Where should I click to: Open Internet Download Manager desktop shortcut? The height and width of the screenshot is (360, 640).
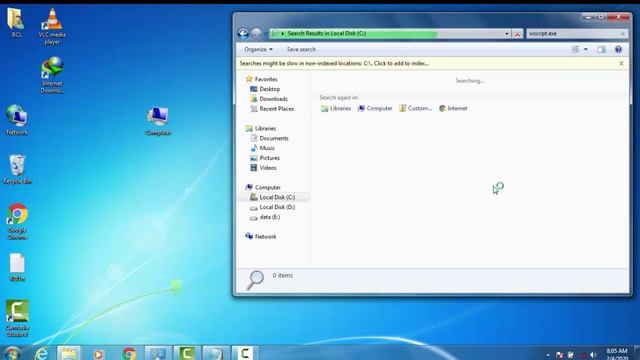tap(52, 76)
